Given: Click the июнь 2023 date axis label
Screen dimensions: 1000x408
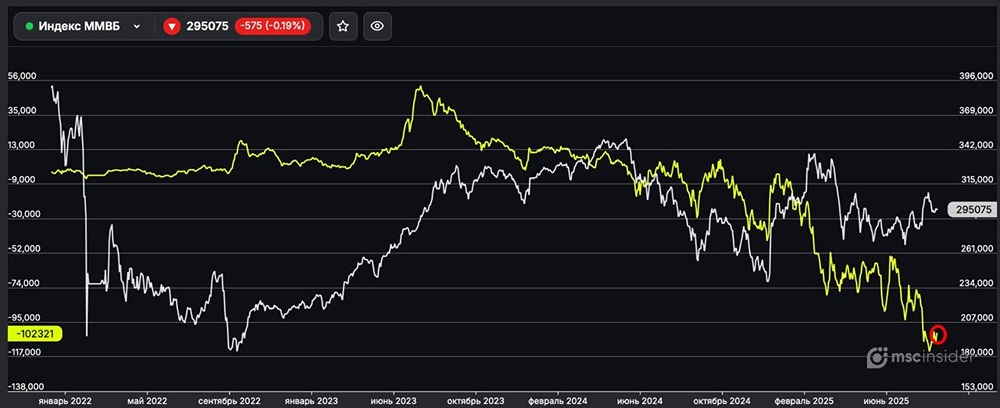Looking at the screenshot, I should (x=393, y=402).
